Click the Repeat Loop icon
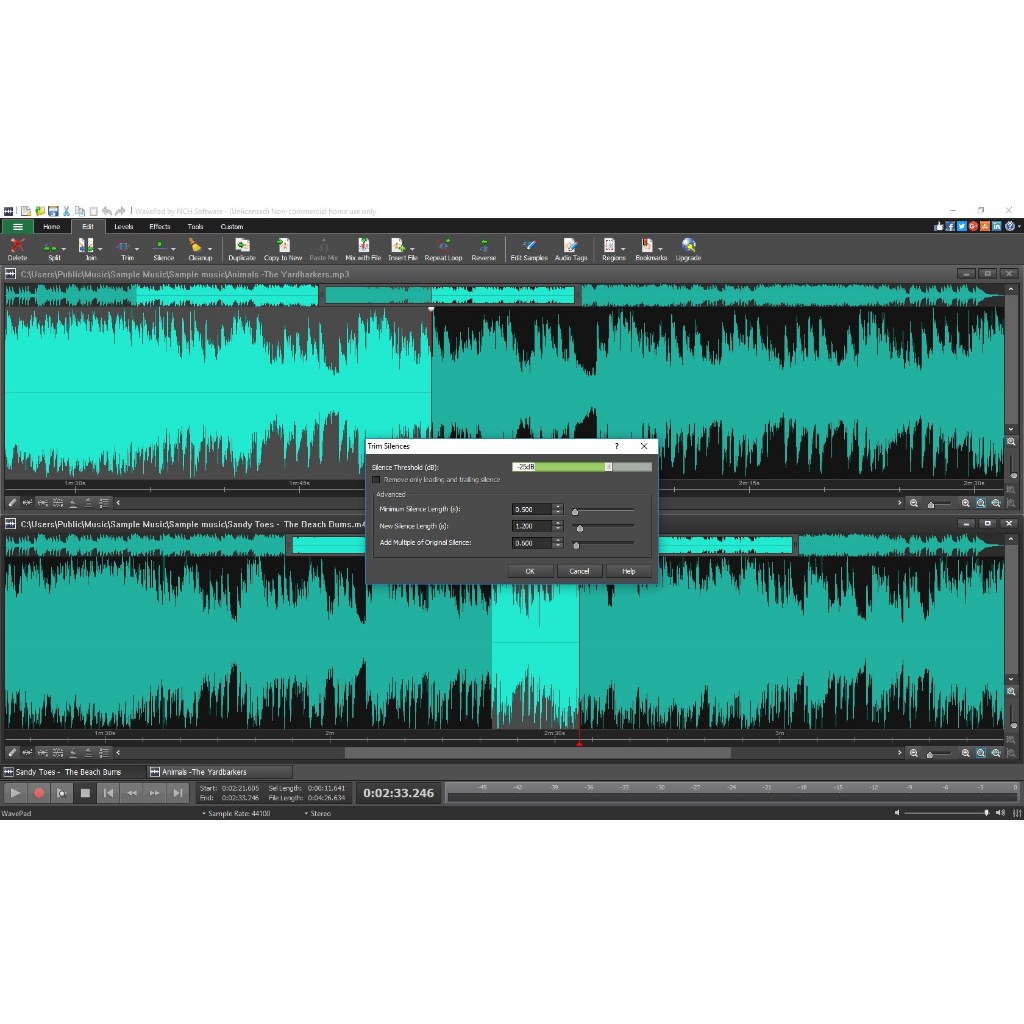1024x1024 pixels. pos(443,249)
